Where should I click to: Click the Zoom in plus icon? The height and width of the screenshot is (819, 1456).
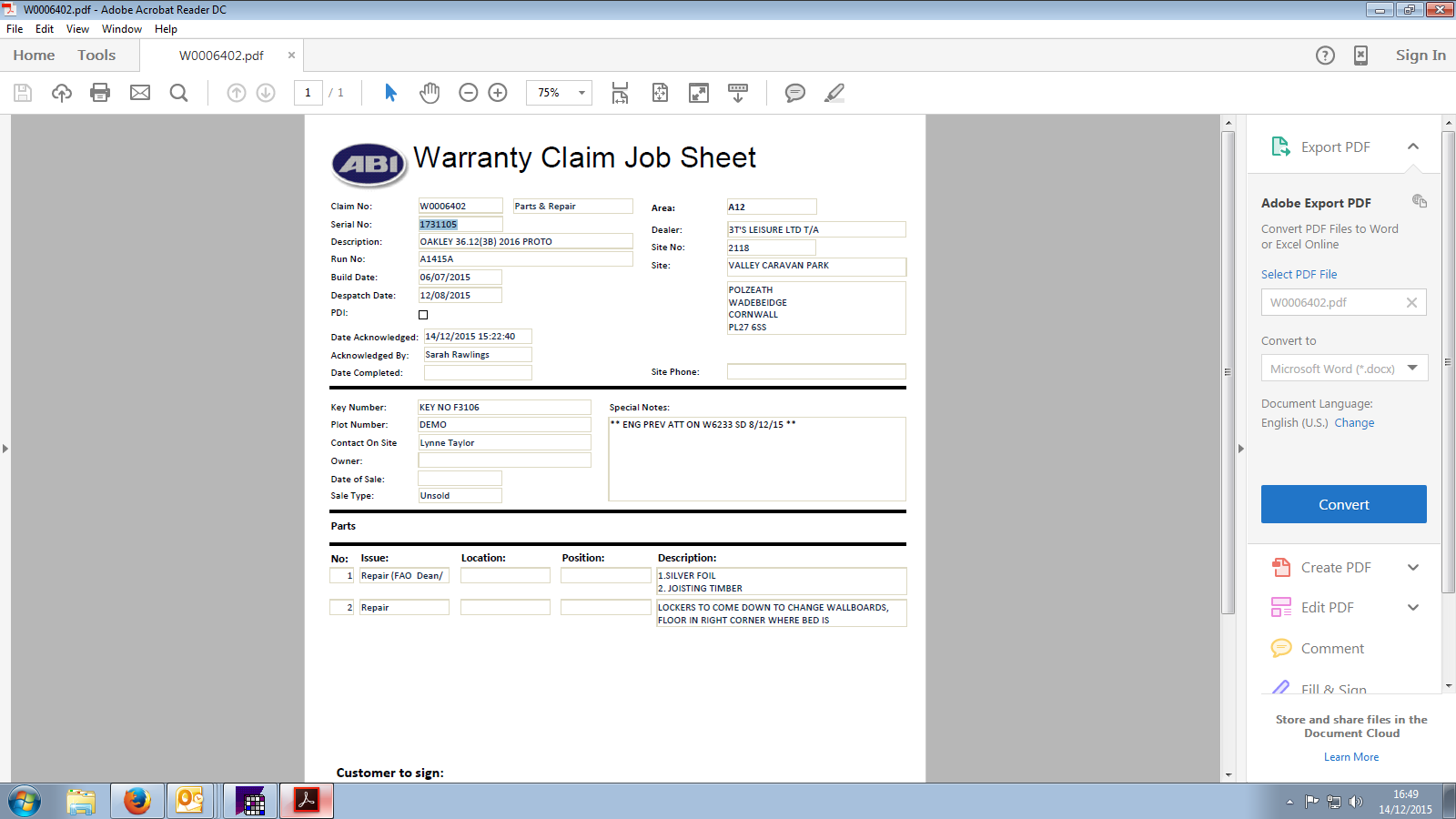coord(498,93)
